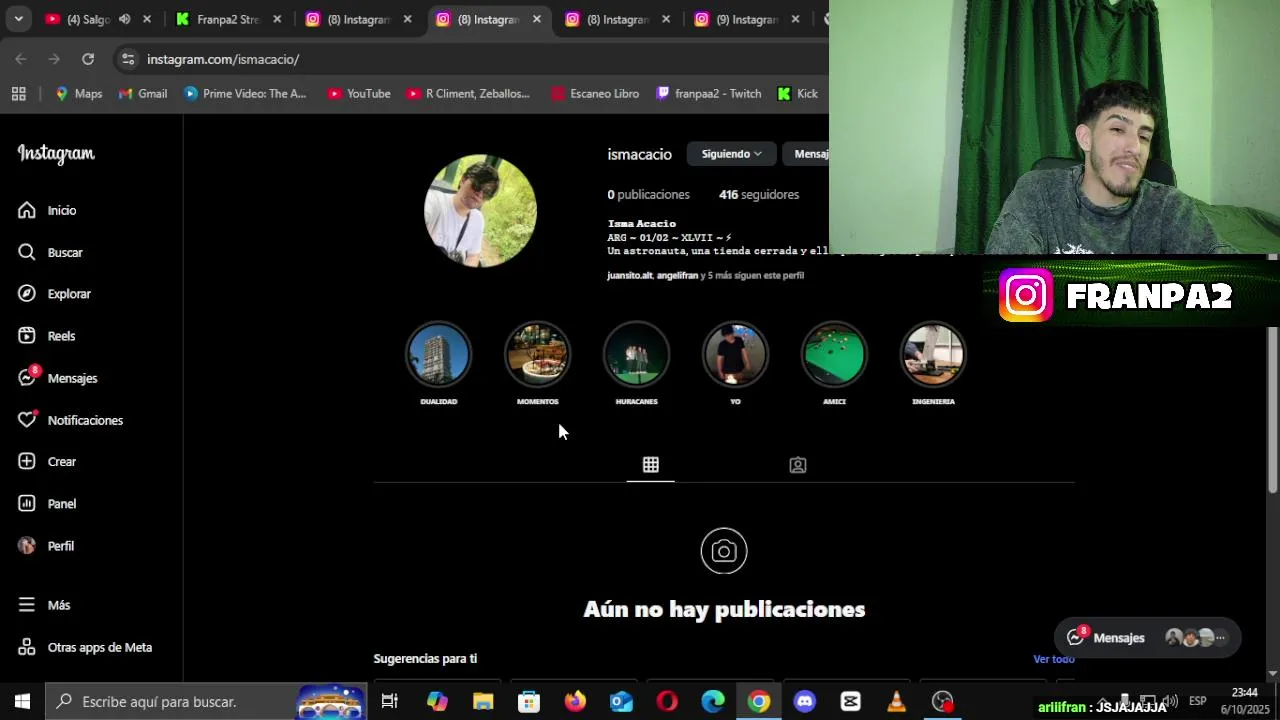Click juansito.alt mutual follower link
1280x720 pixels.
tap(629, 275)
